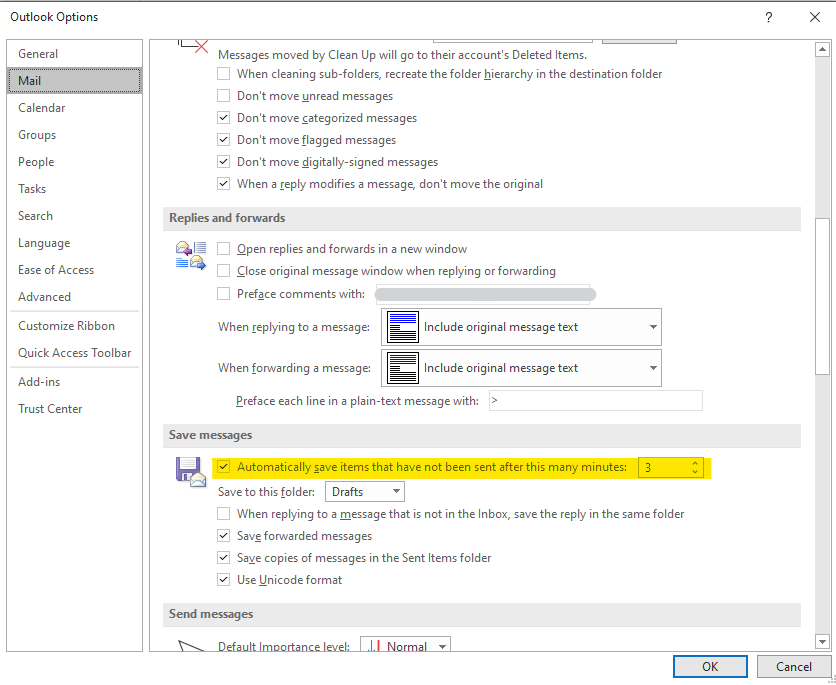Toggle reply modifies message don't move original
This screenshot has width=836, height=685.
pyautogui.click(x=223, y=183)
